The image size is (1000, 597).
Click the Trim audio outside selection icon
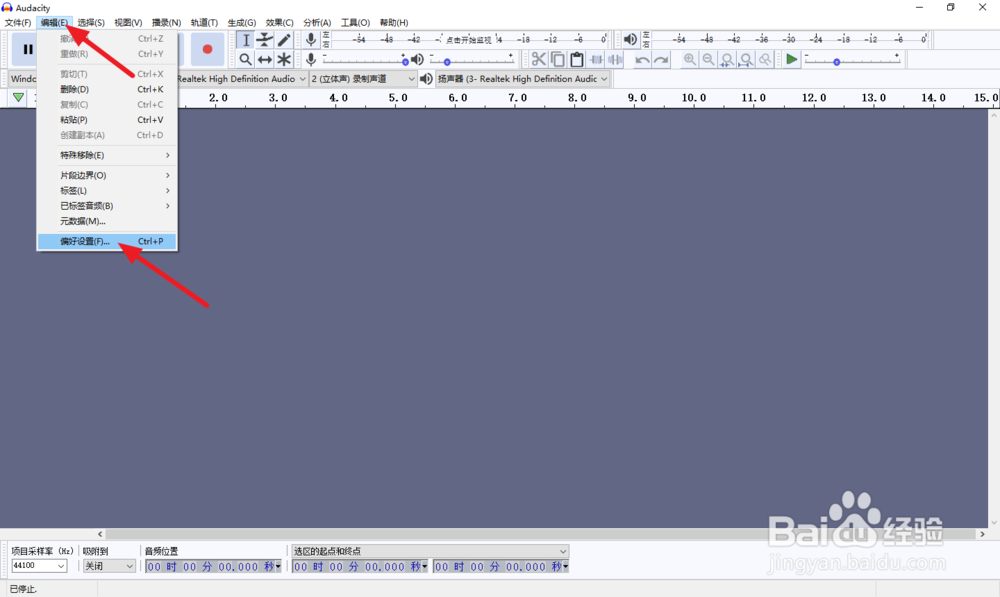pos(596,59)
